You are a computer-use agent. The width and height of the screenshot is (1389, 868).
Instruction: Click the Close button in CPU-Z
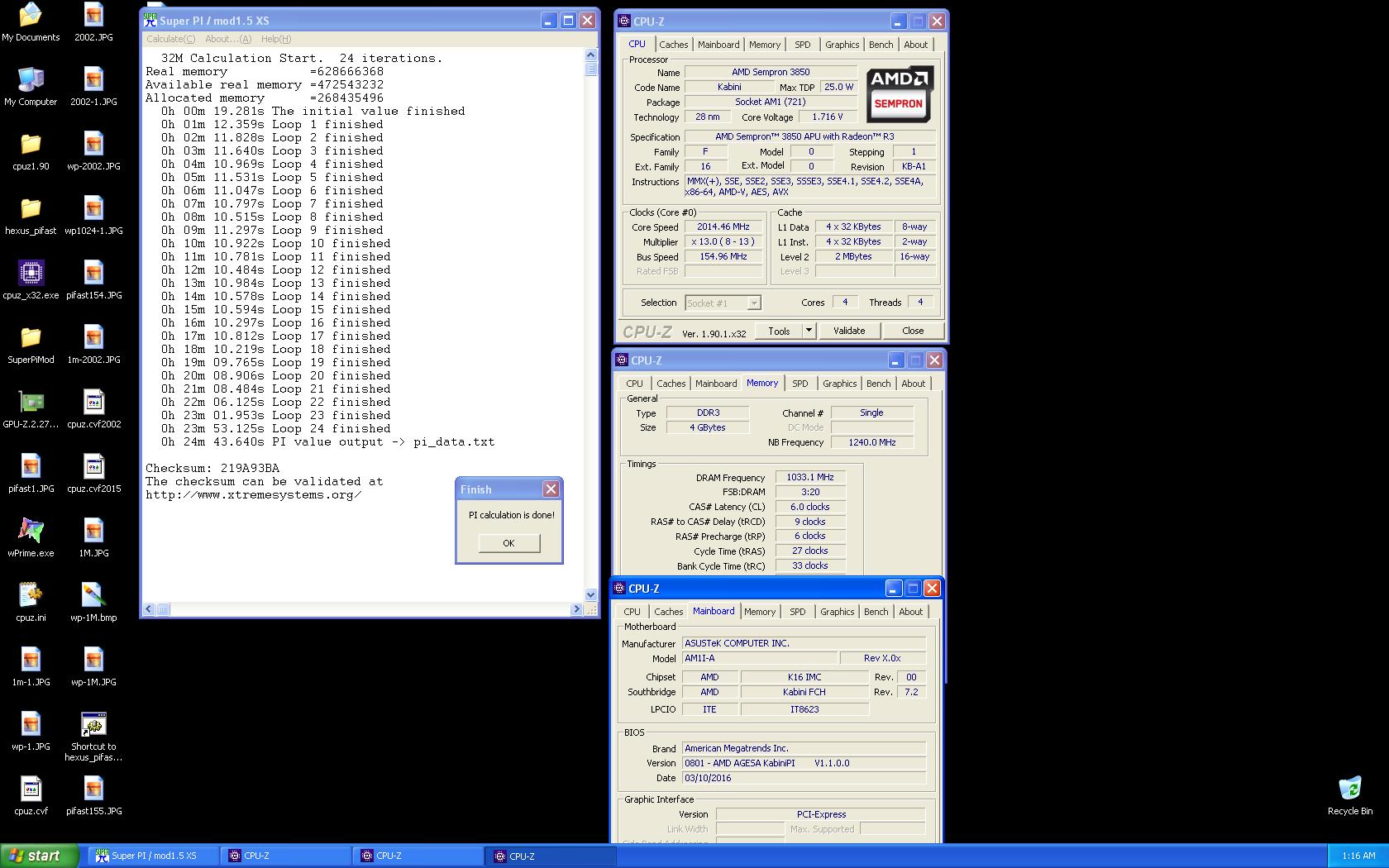point(913,331)
